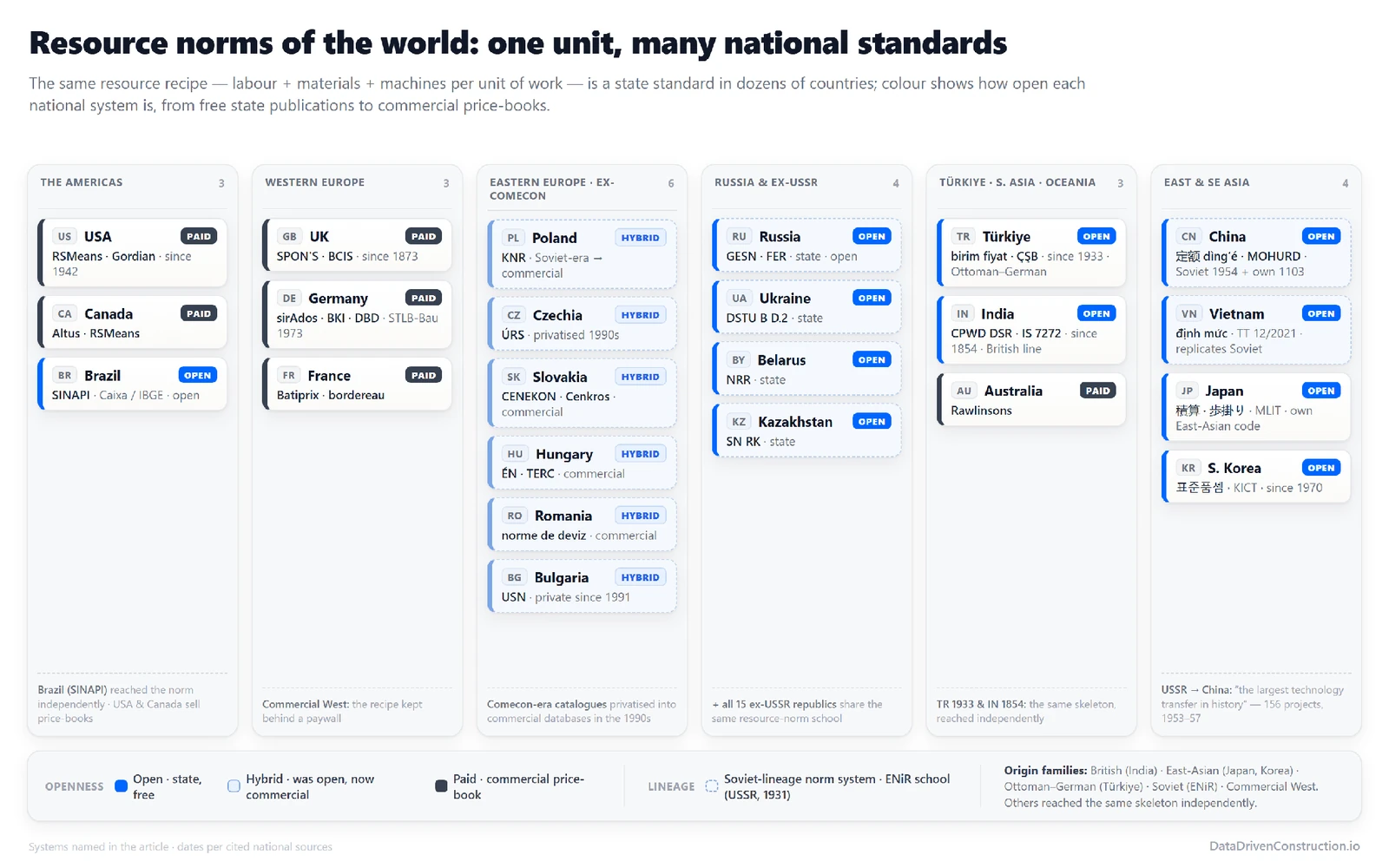Viewport: 1389px width, 868px height.
Task: Click the PL country code badge
Action: [513, 238]
